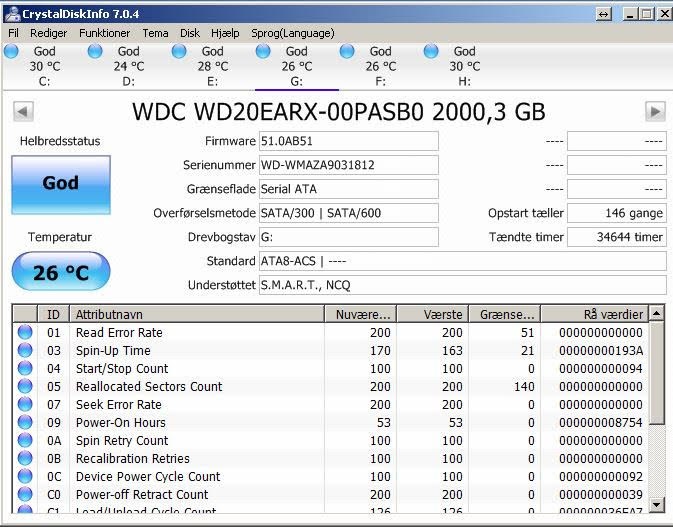Open the Disk menu

tap(190, 33)
